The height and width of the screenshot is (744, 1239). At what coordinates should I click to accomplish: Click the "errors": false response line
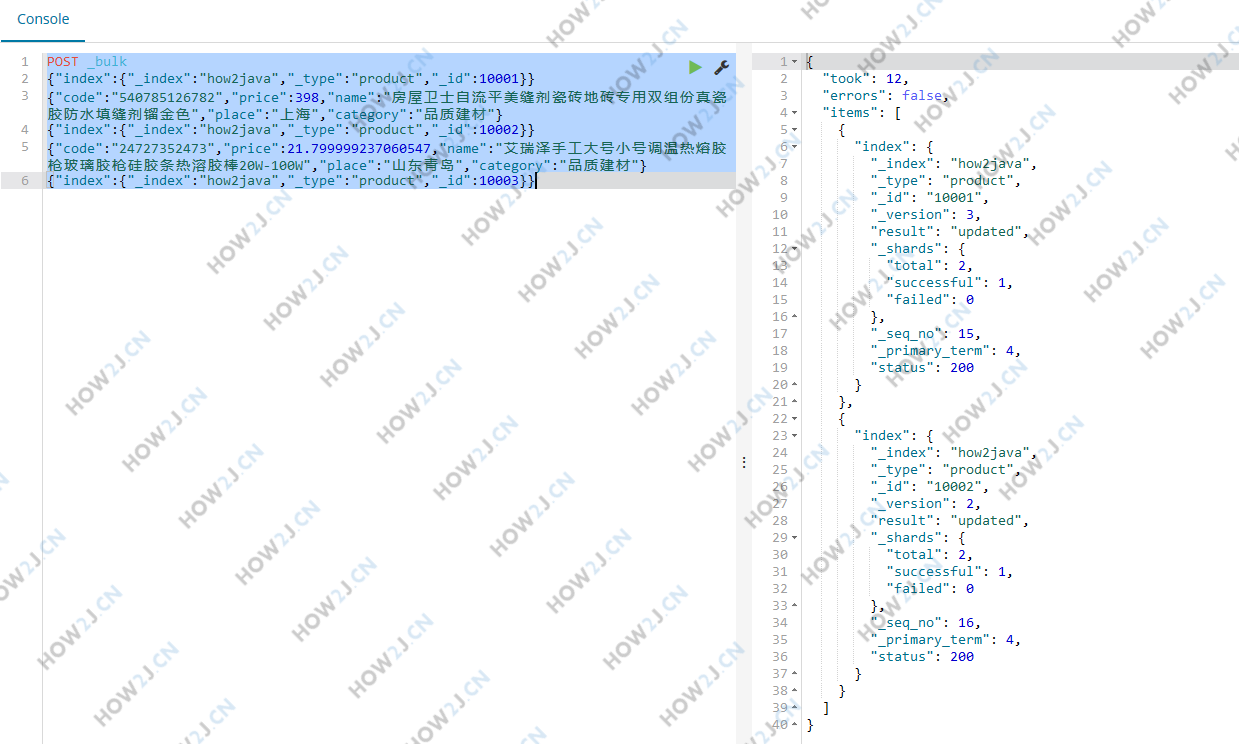[884, 96]
